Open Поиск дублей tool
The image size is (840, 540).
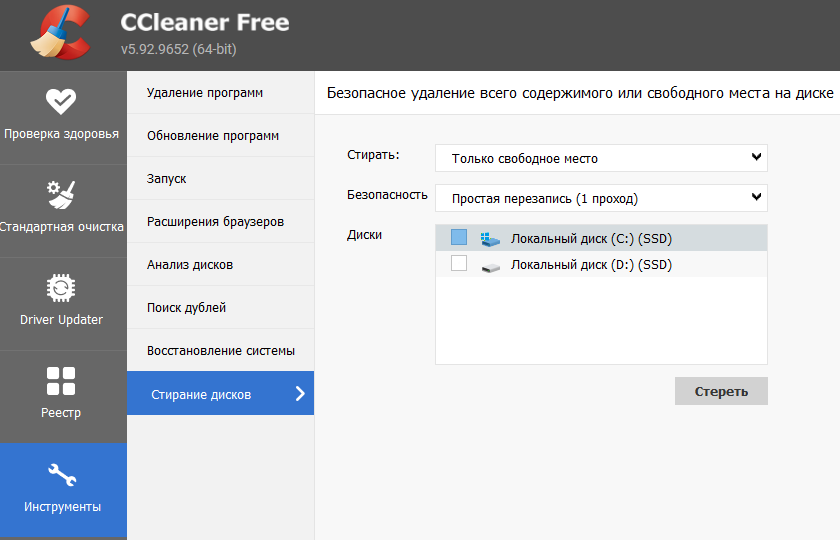(x=220, y=308)
